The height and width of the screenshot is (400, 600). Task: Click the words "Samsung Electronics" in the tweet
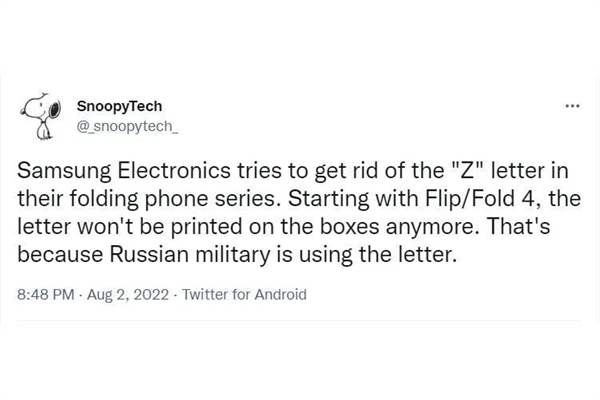click(110, 166)
